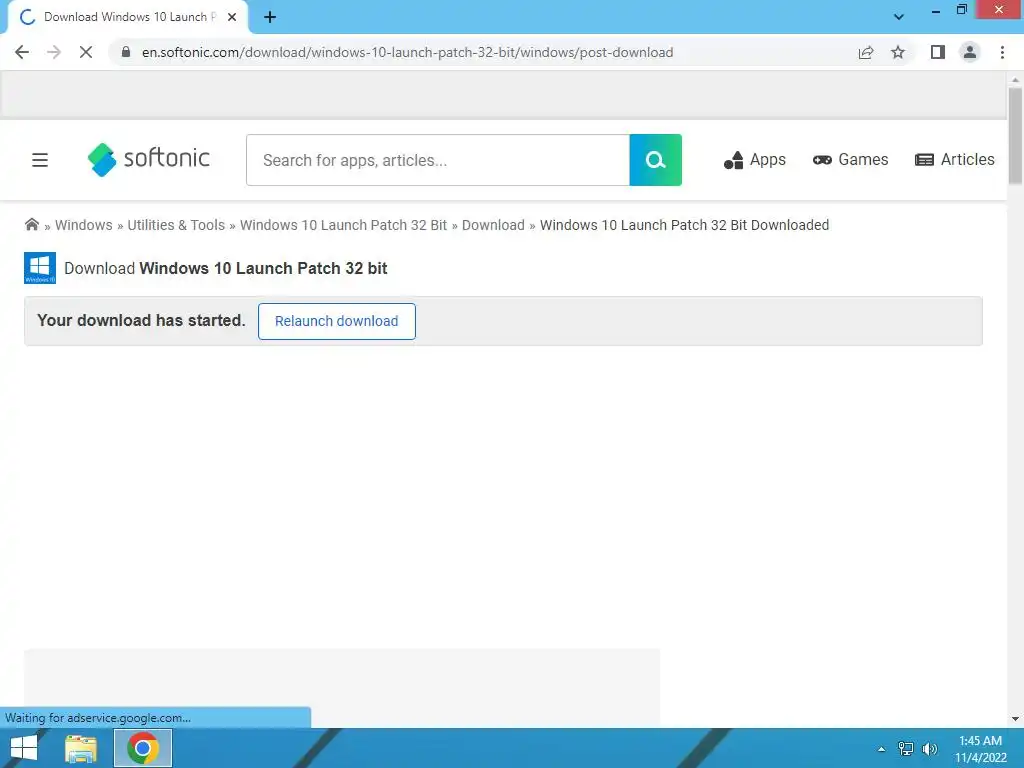This screenshot has width=1024, height=768.
Task: Open the Articles section
Action: pyautogui.click(x=955, y=160)
